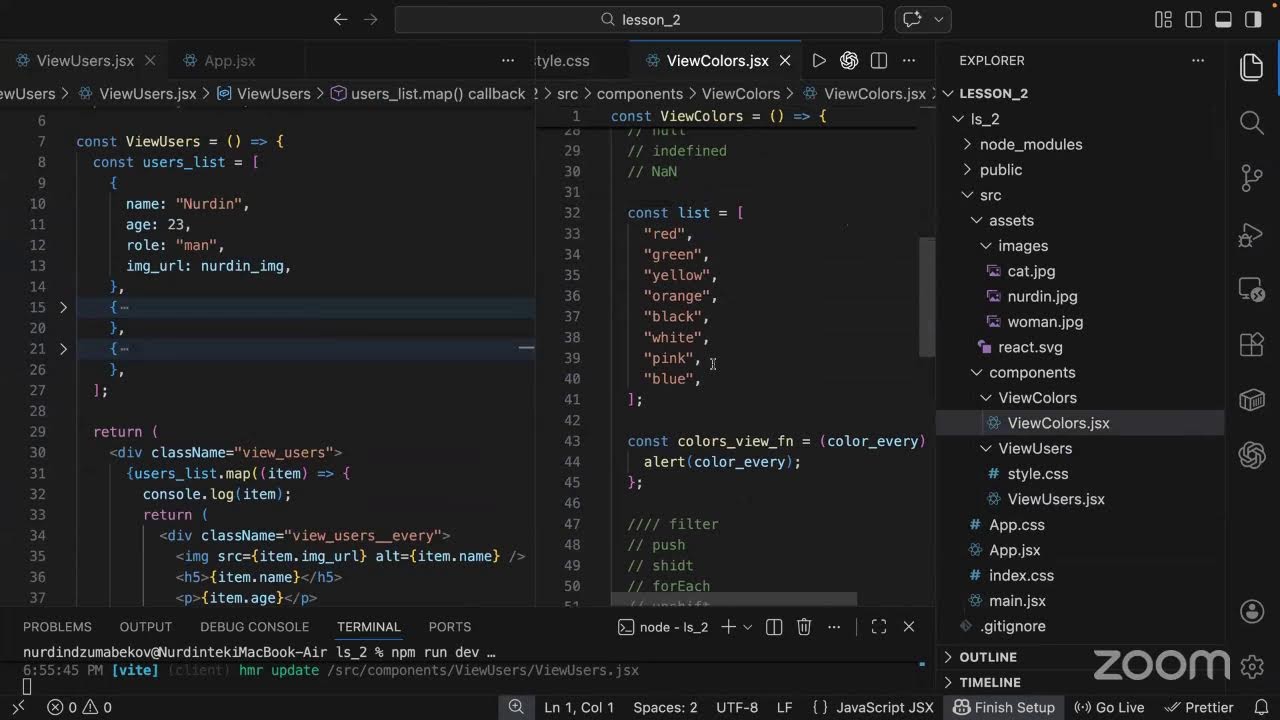This screenshot has height=720, width=1280.
Task: Expand the TIMELINE section
Action: click(x=990, y=682)
